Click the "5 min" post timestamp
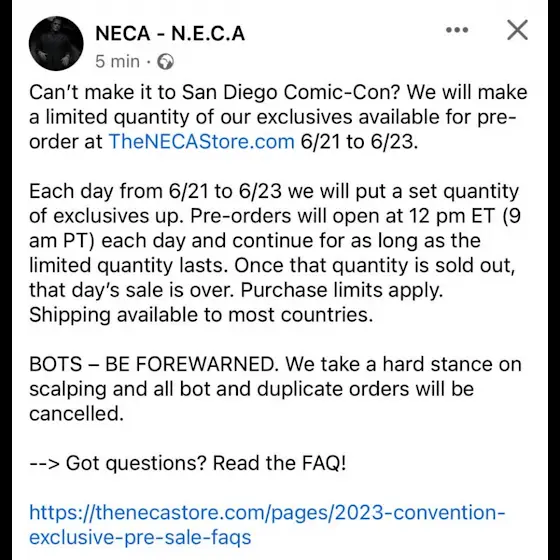This screenshot has height=560, width=560. (x=117, y=62)
